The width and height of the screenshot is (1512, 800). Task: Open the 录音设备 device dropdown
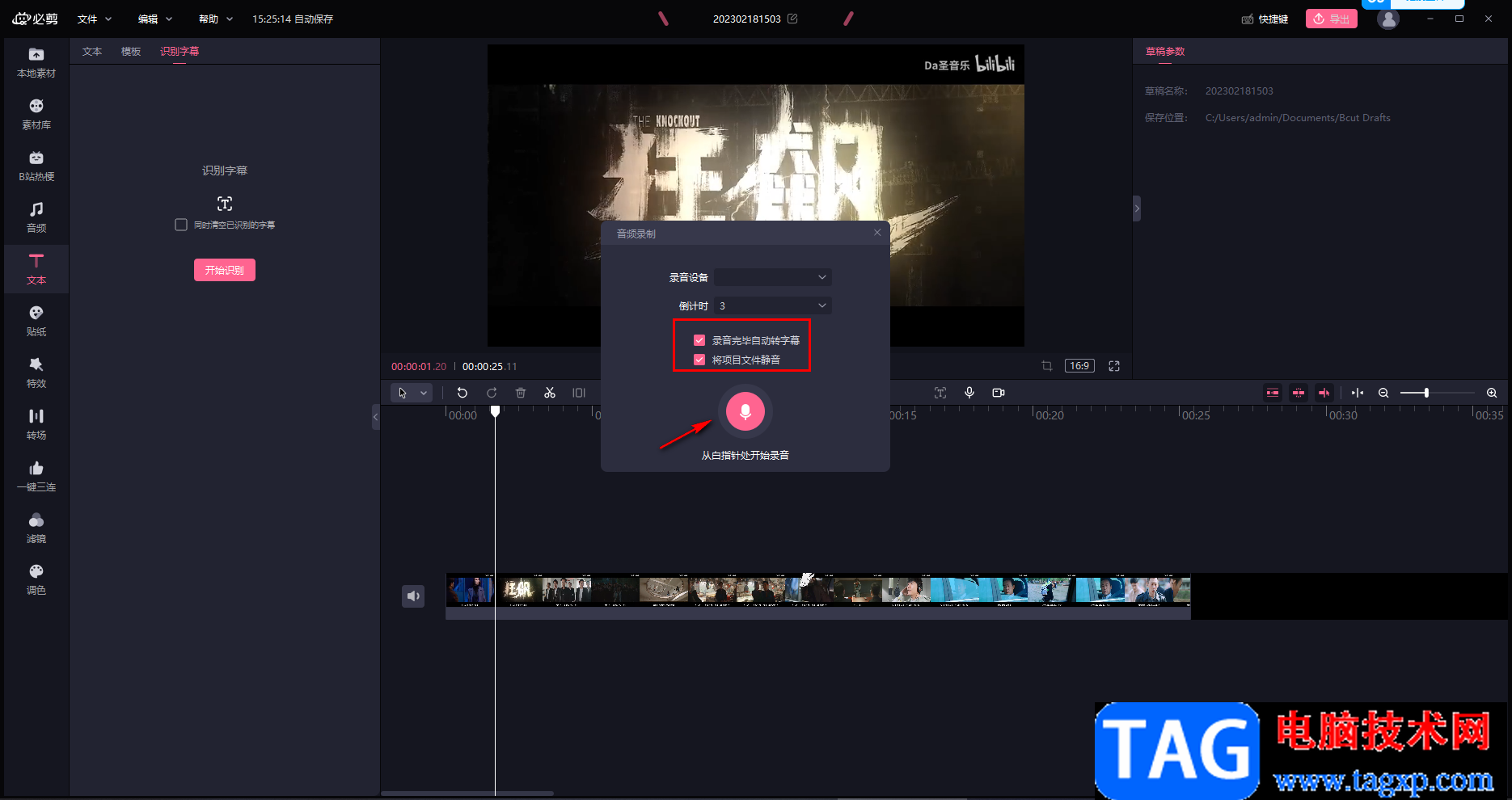773,277
